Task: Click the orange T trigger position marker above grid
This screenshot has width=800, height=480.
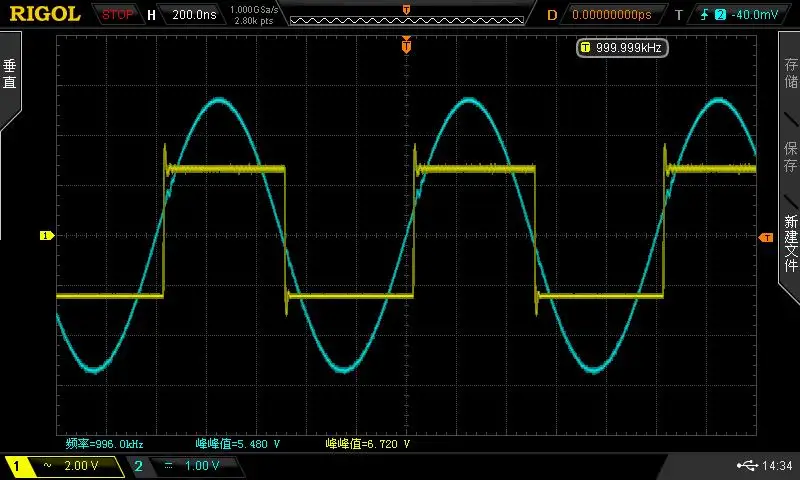Action: (x=406, y=45)
